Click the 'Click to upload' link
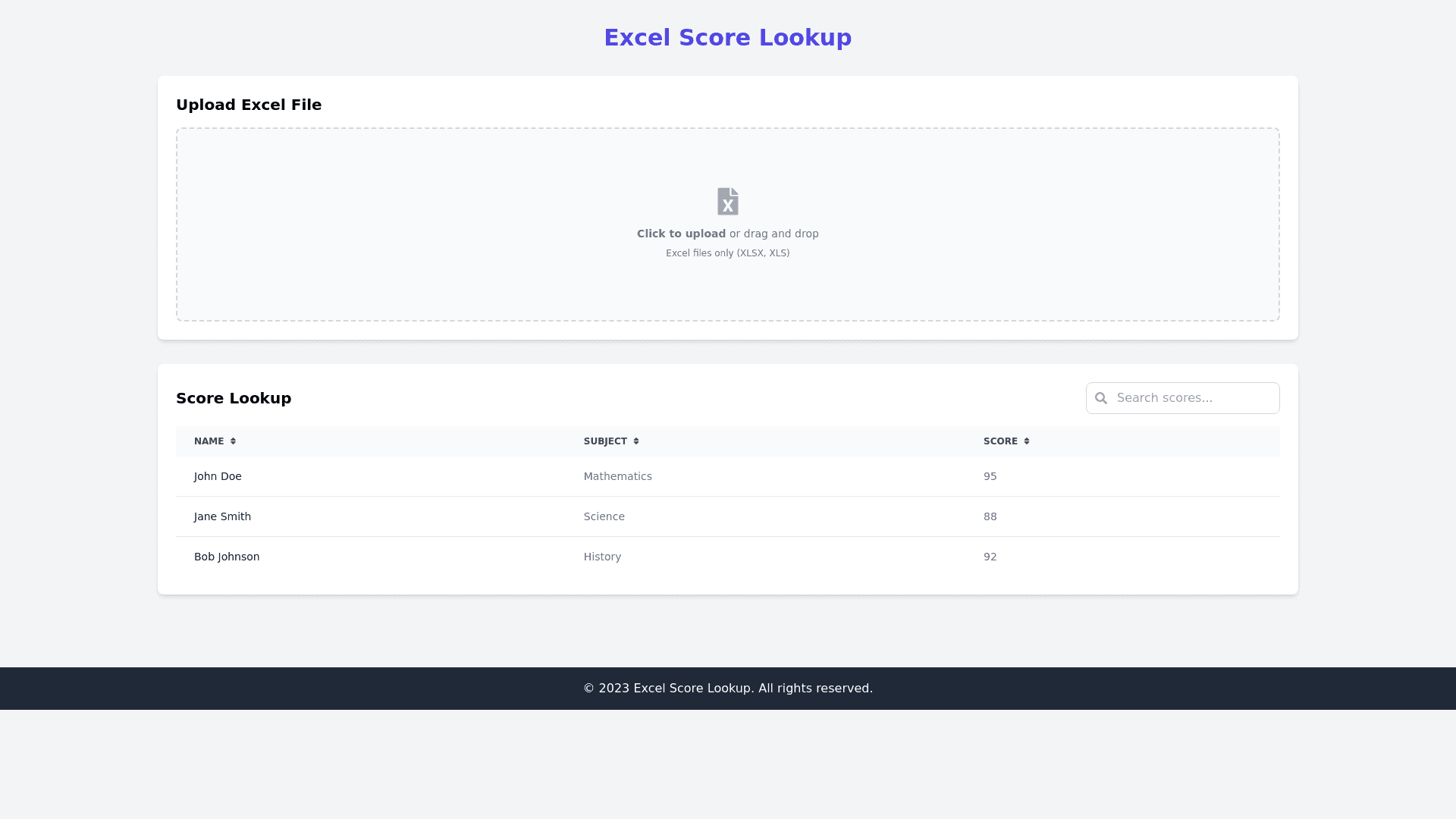 pyautogui.click(x=680, y=234)
